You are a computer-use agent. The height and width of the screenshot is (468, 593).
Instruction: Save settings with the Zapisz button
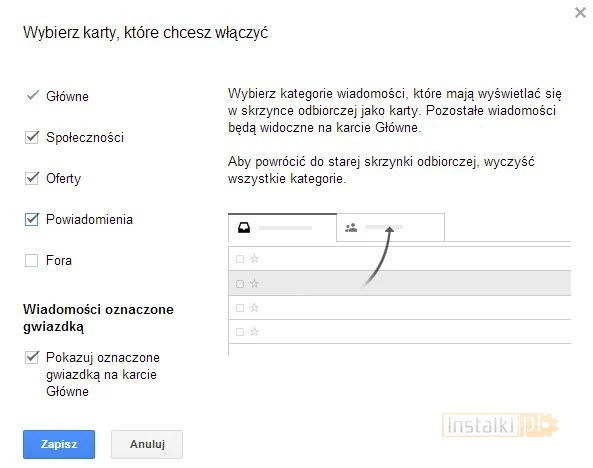coord(59,444)
